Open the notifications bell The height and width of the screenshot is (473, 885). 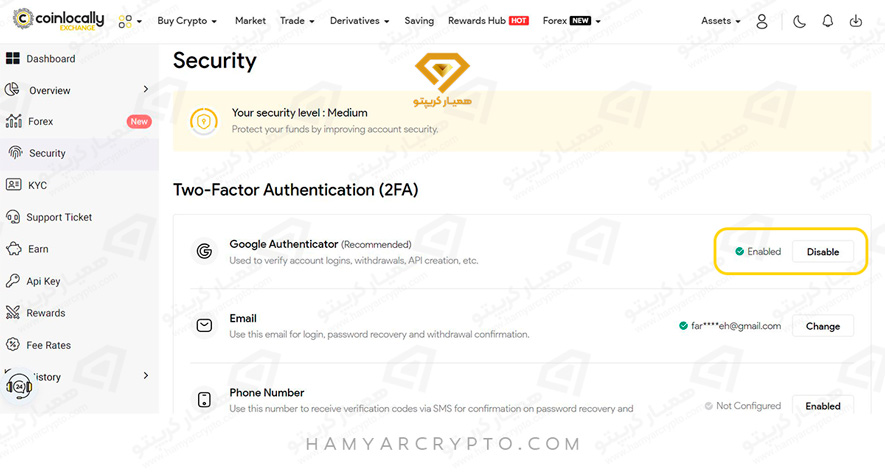(x=827, y=21)
